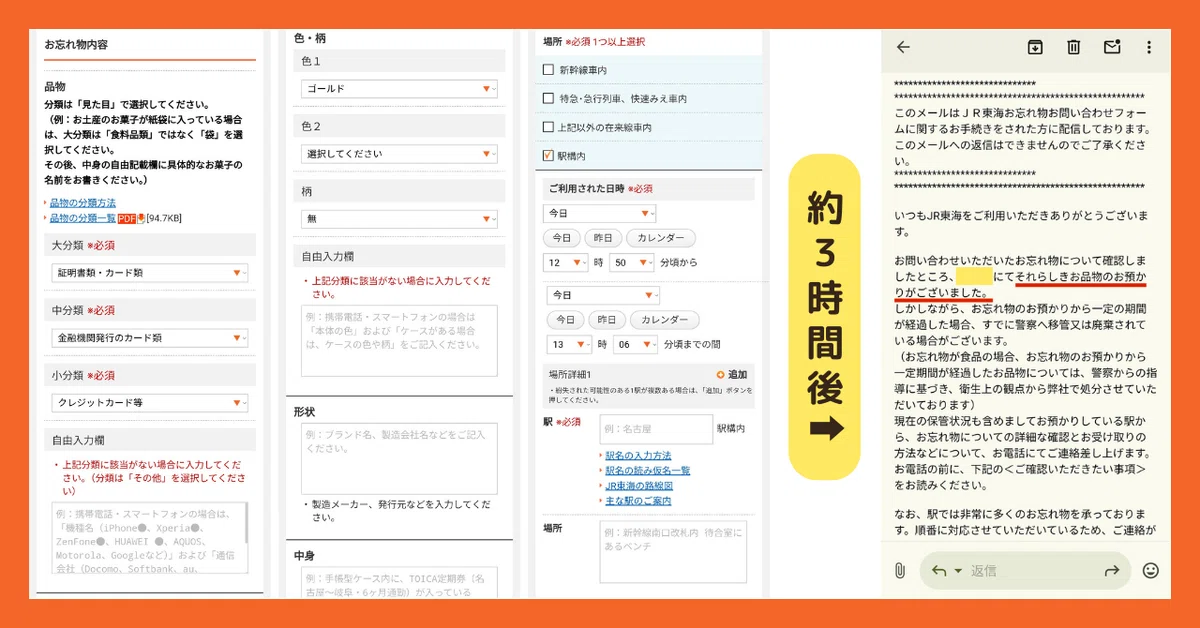Open the 色2 dropdown showing 選択してください
The height and width of the screenshot is (628, 1200).
coord(399,153)
